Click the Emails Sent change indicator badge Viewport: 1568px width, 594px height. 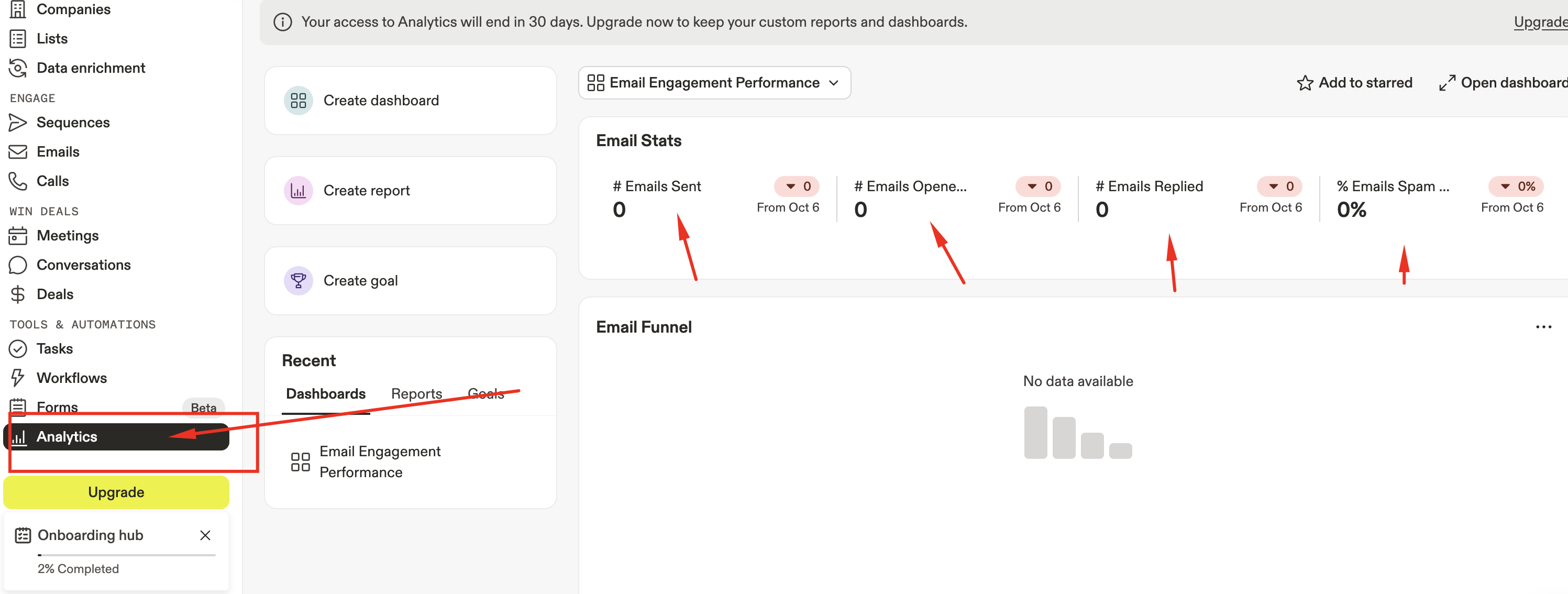[x=796, y=186]
